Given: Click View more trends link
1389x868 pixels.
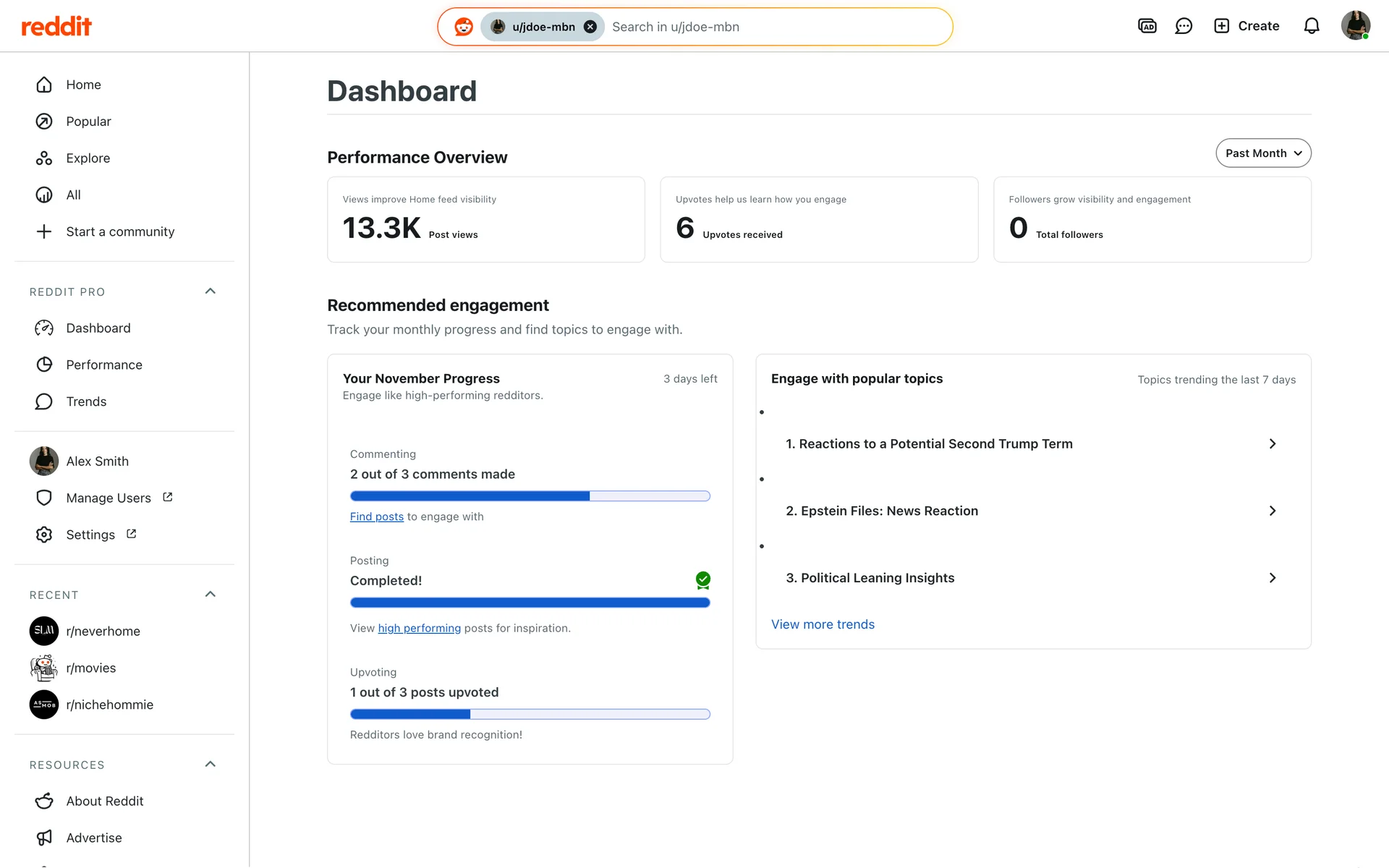Looking at the screenshot, I should (823, 624).
